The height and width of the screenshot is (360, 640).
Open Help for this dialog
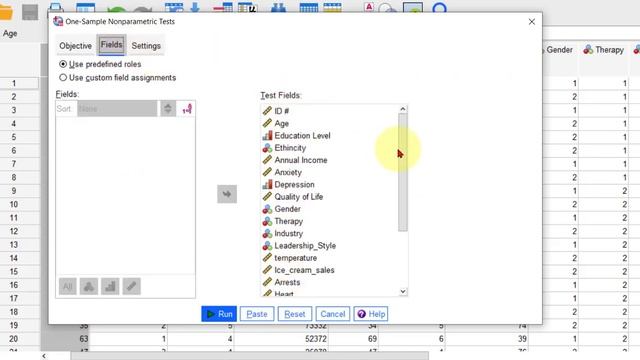click(x=371, y=314)
